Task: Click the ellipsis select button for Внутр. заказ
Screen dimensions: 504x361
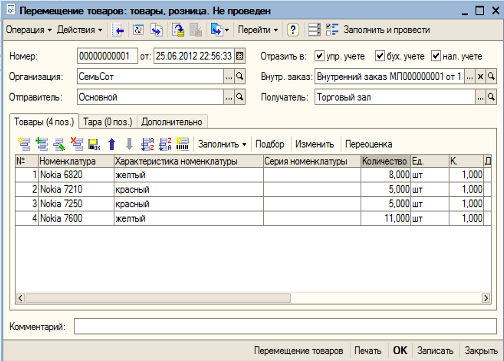Action: pos(469,77)
